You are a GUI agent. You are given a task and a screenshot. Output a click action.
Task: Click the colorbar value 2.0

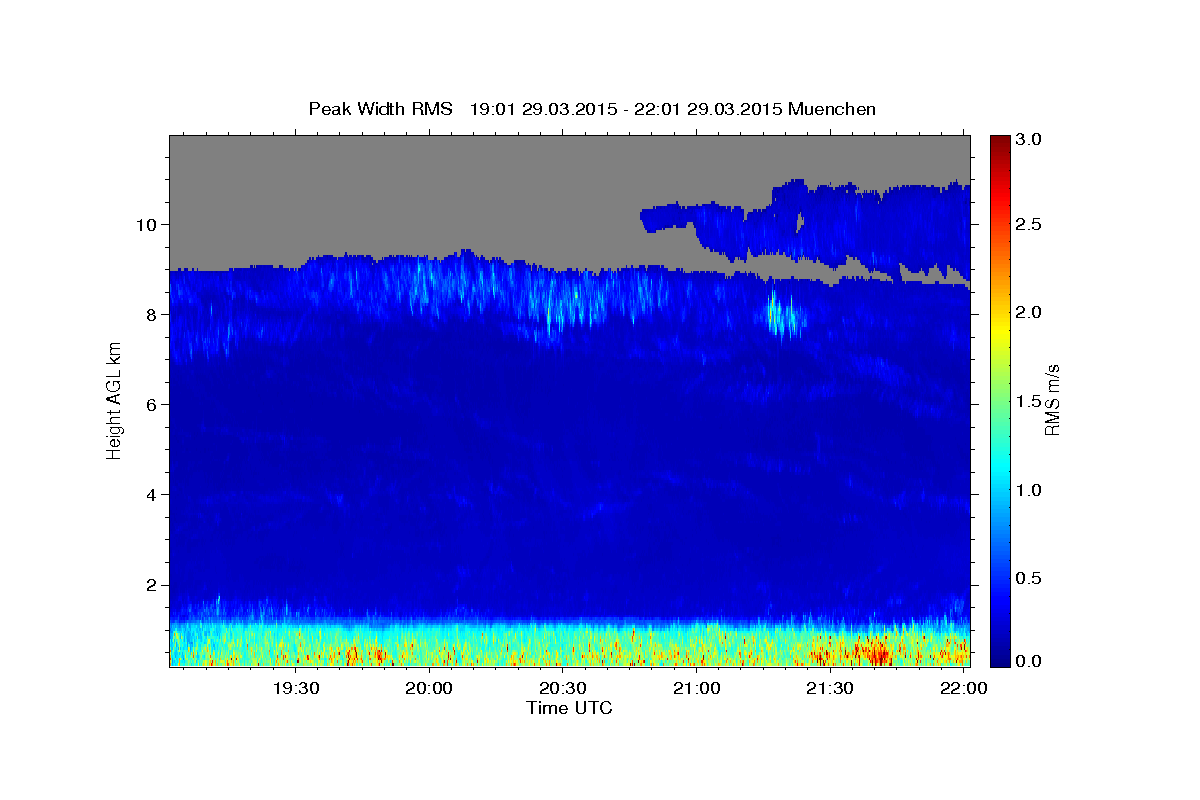point(1030,313)
